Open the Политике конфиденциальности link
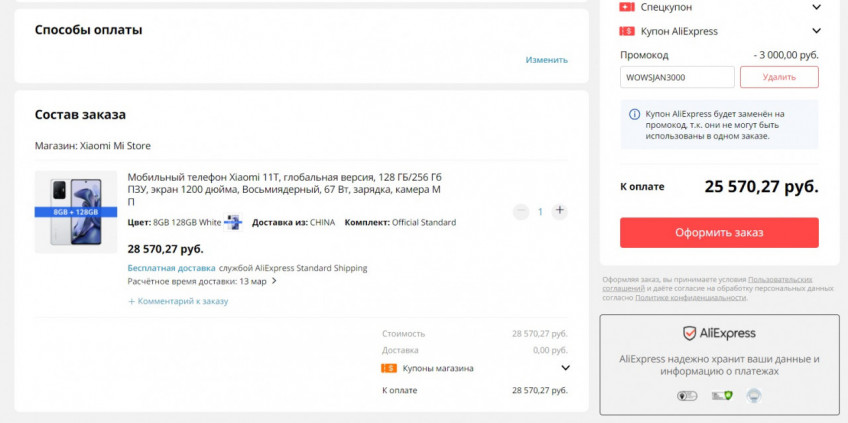This screenshot has height=423, width=848. click(x=690, y=298)
